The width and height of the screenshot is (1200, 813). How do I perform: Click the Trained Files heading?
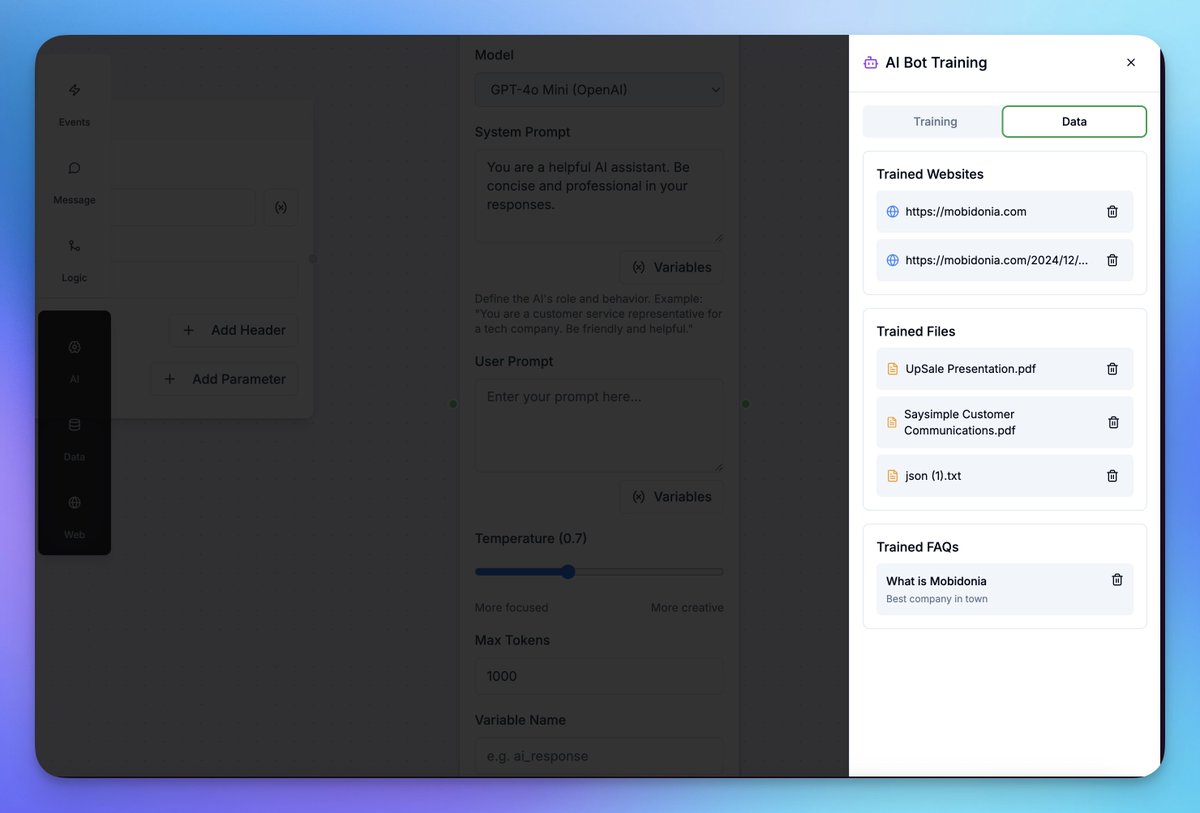point(916,331)
